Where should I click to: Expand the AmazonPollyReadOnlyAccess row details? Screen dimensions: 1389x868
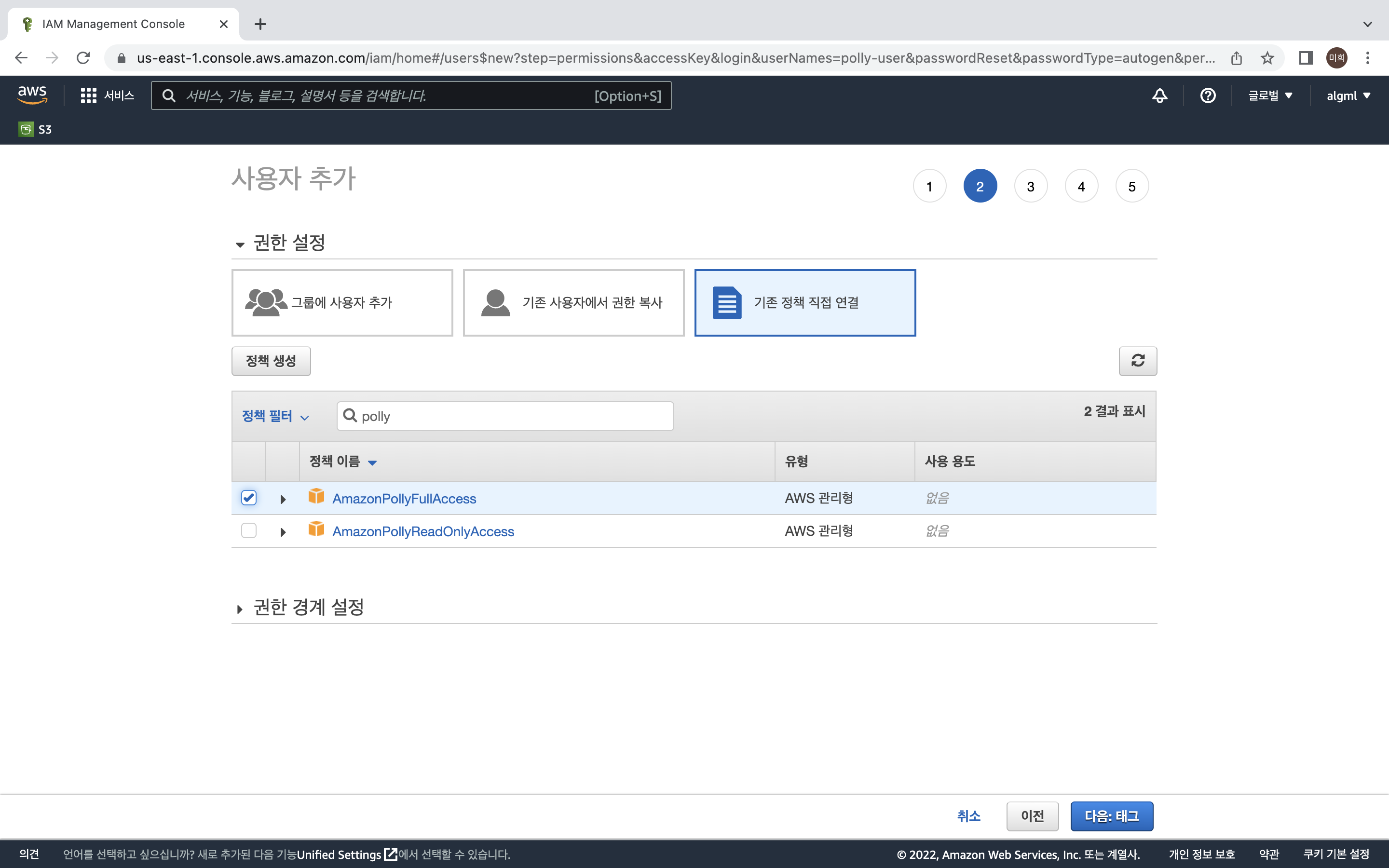283,532
